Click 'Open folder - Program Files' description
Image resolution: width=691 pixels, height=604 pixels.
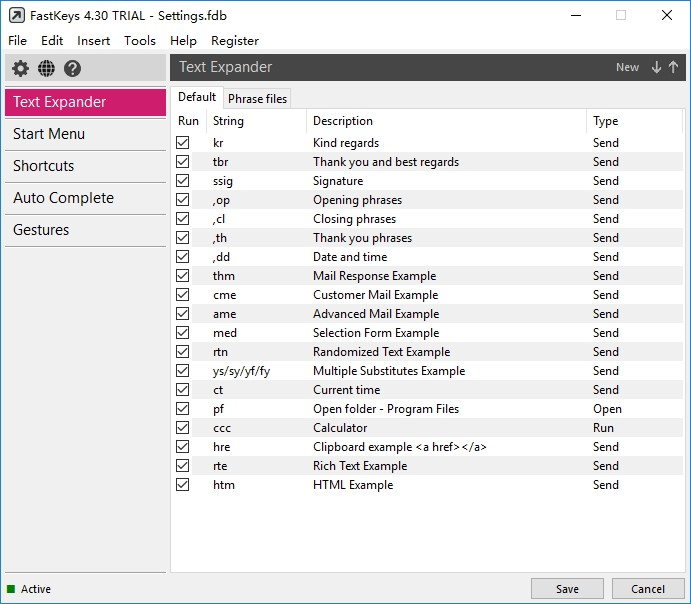tap(386, 409)
